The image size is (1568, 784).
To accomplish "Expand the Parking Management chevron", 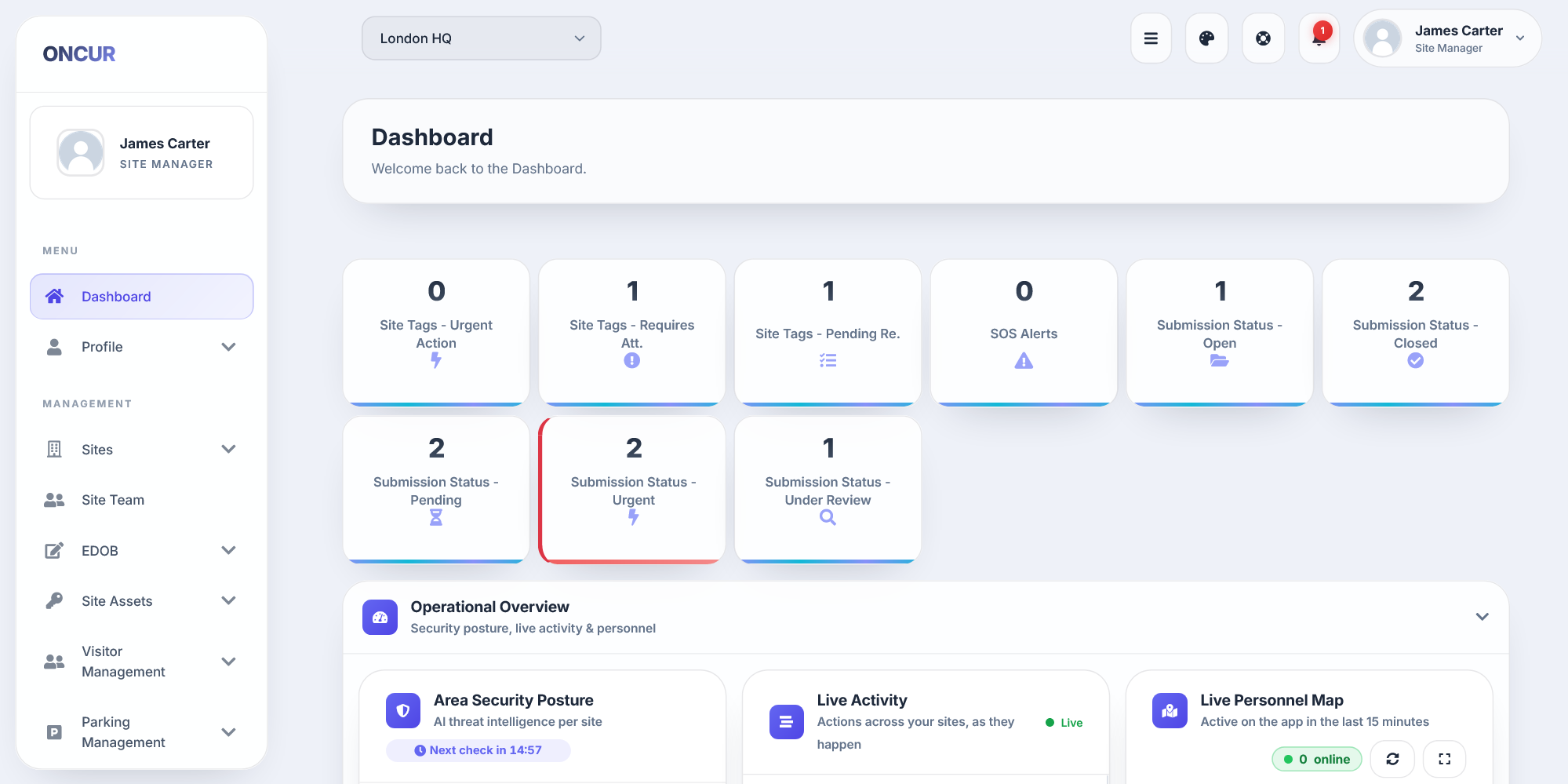I will point(228,732).
